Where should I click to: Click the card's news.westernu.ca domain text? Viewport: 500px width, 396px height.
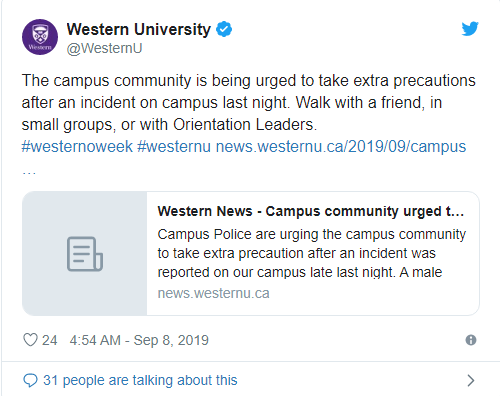(x=213, y=293)
